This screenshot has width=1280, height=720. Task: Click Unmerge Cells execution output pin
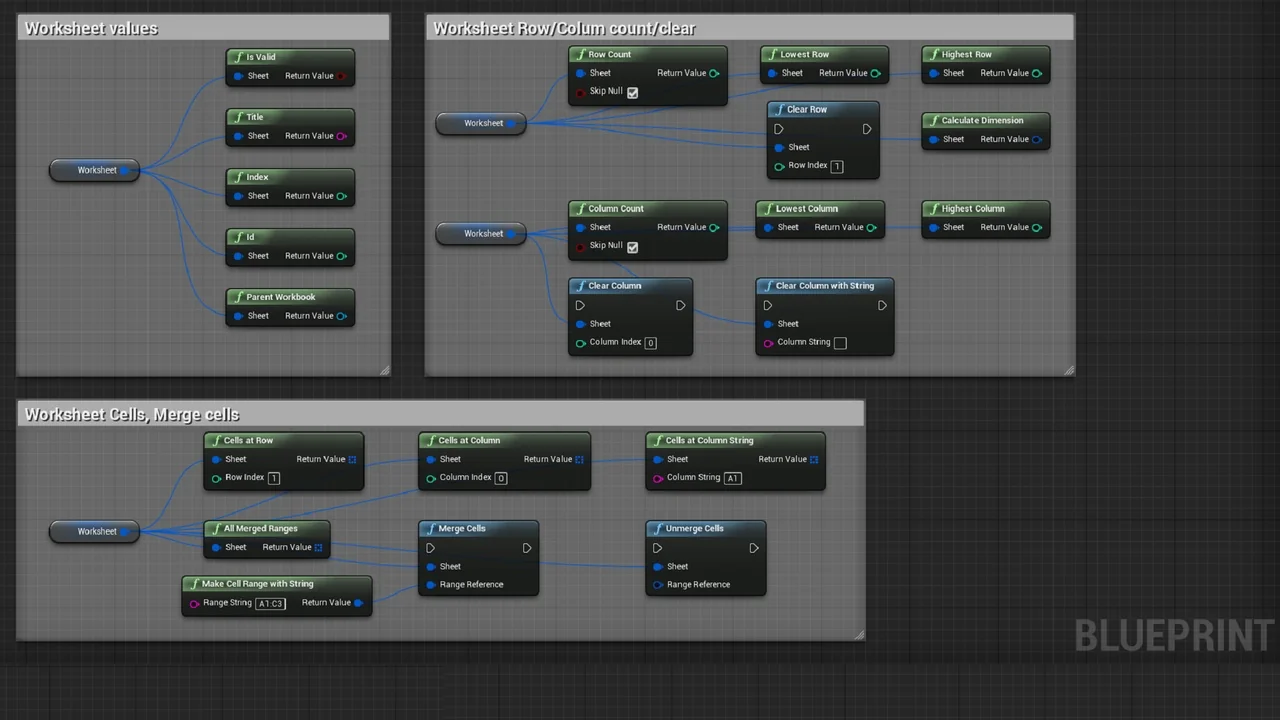753,548
